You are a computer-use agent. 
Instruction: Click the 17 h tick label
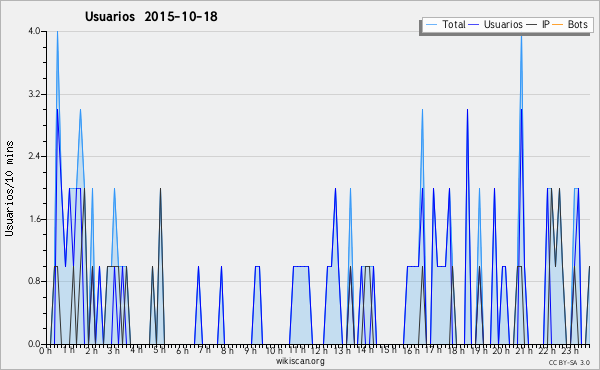tap(433, 350)
